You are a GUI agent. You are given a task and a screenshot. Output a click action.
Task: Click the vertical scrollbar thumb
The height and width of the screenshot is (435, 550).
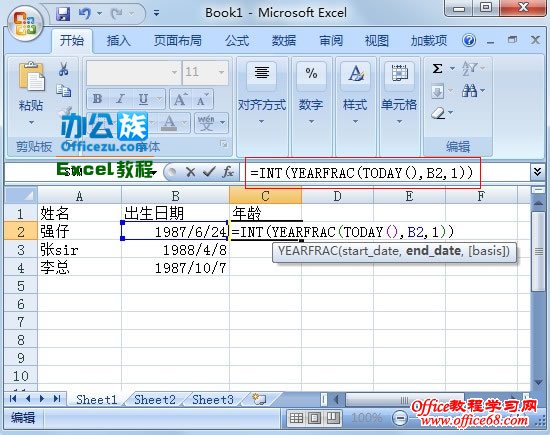tap(538, 251)
